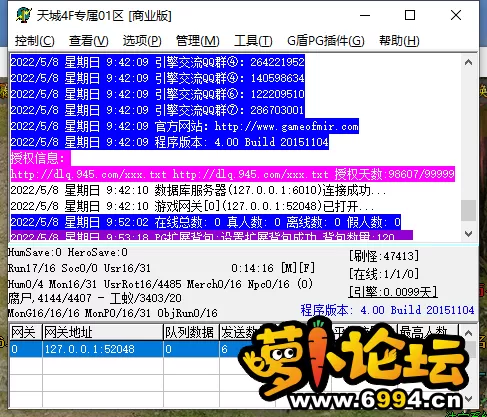Click the [M][F] status indicator
Viewport: 487px width, 417px height.
click(298, 268)
